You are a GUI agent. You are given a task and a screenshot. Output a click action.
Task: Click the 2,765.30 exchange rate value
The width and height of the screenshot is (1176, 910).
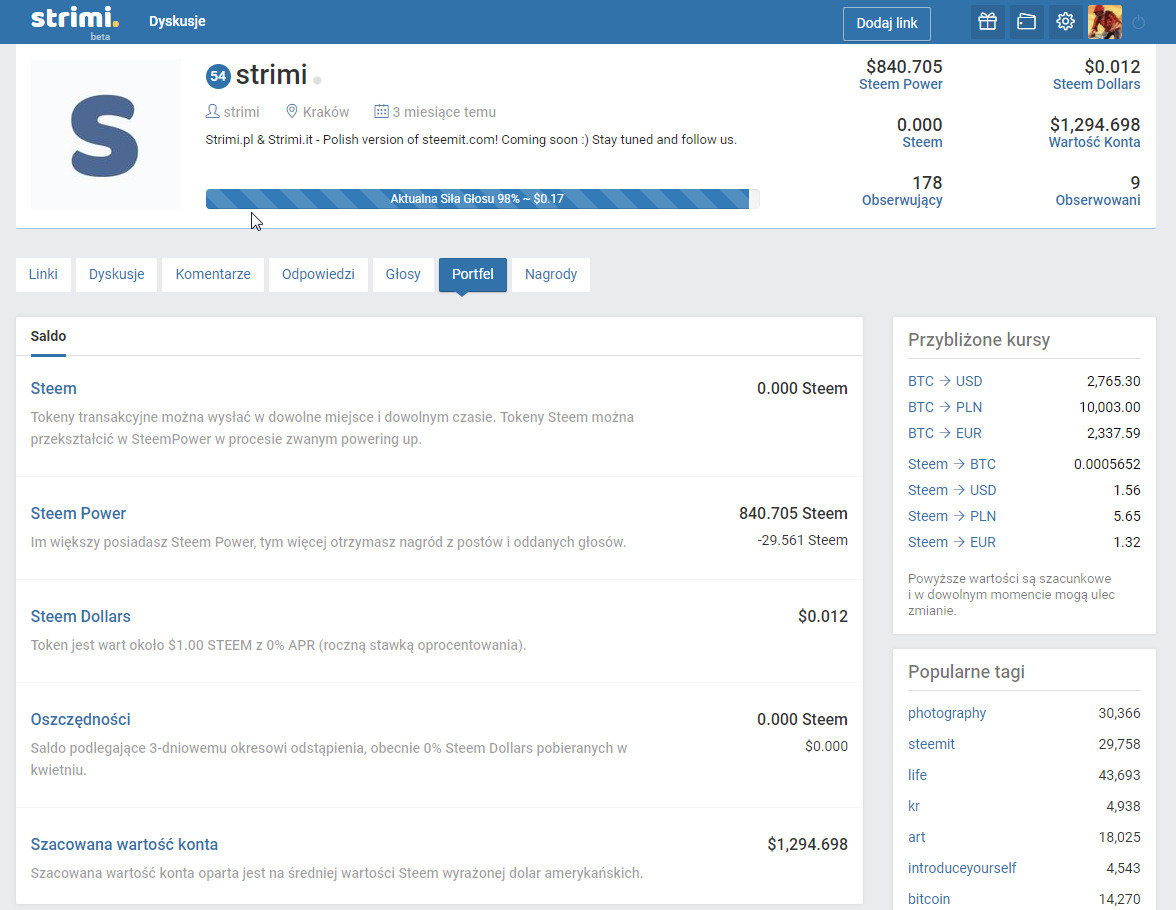pos(1113,381)
